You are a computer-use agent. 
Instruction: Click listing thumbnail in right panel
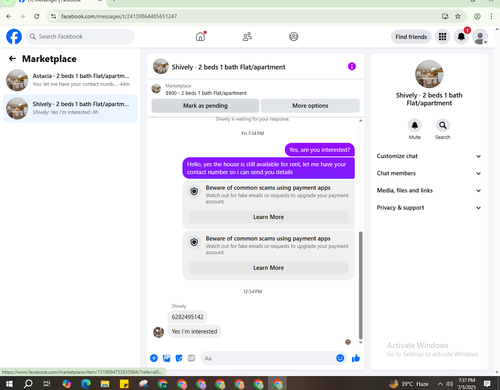pyautogui.click(x=429, y=74)
